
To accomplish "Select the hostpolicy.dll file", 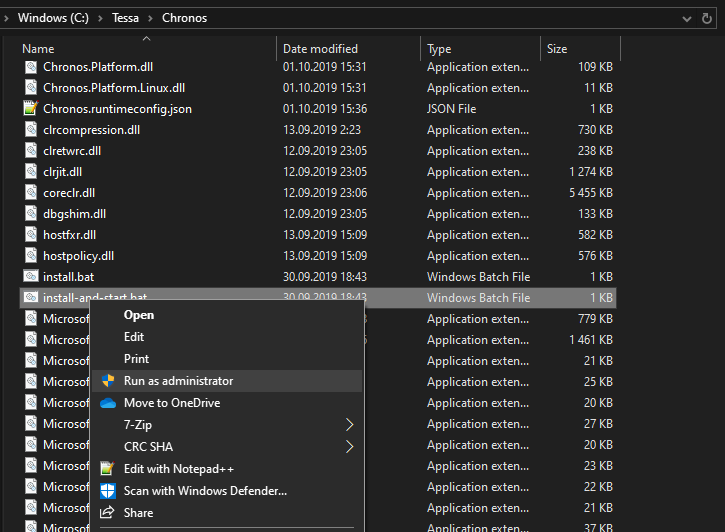I will 78,256.
